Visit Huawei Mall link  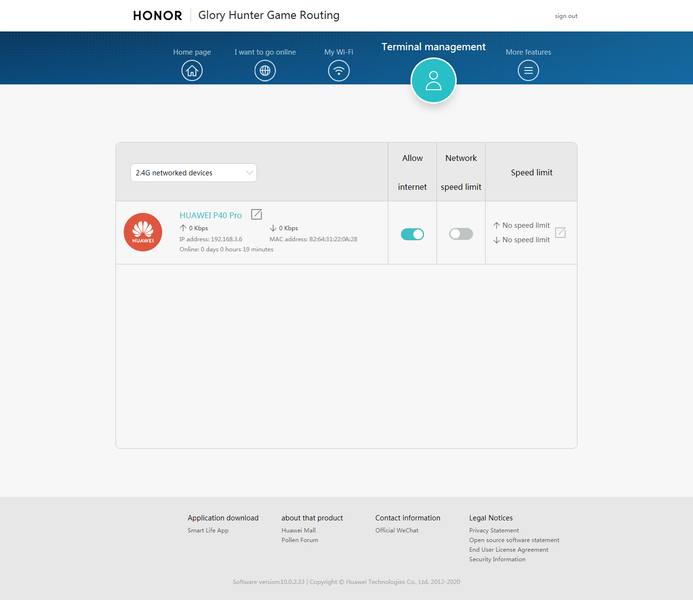click(x=298, y=530)
